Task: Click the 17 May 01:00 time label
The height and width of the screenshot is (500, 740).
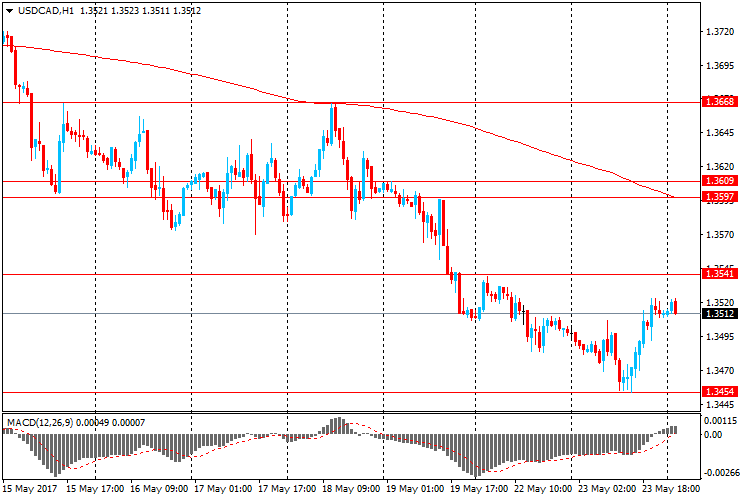Action: coord(222,490)
